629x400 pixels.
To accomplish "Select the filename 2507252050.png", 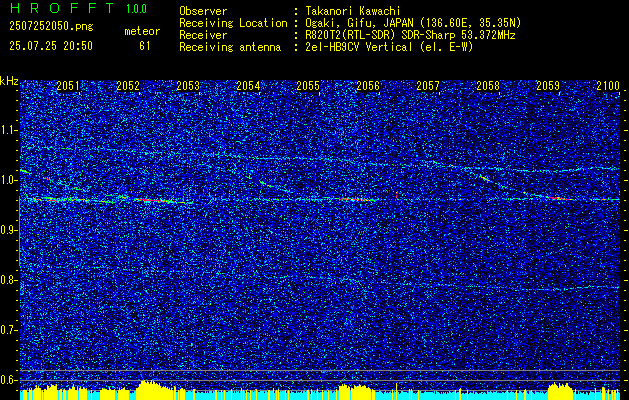I will [51, 26].
